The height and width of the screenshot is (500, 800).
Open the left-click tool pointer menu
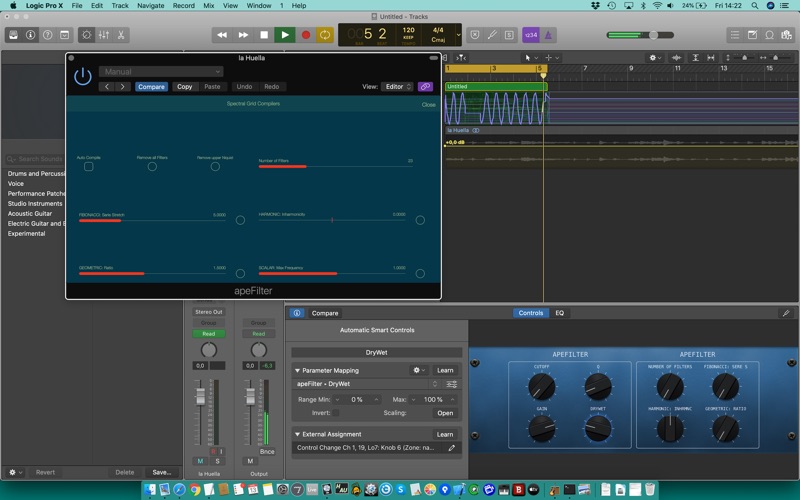tap(531, 58)
